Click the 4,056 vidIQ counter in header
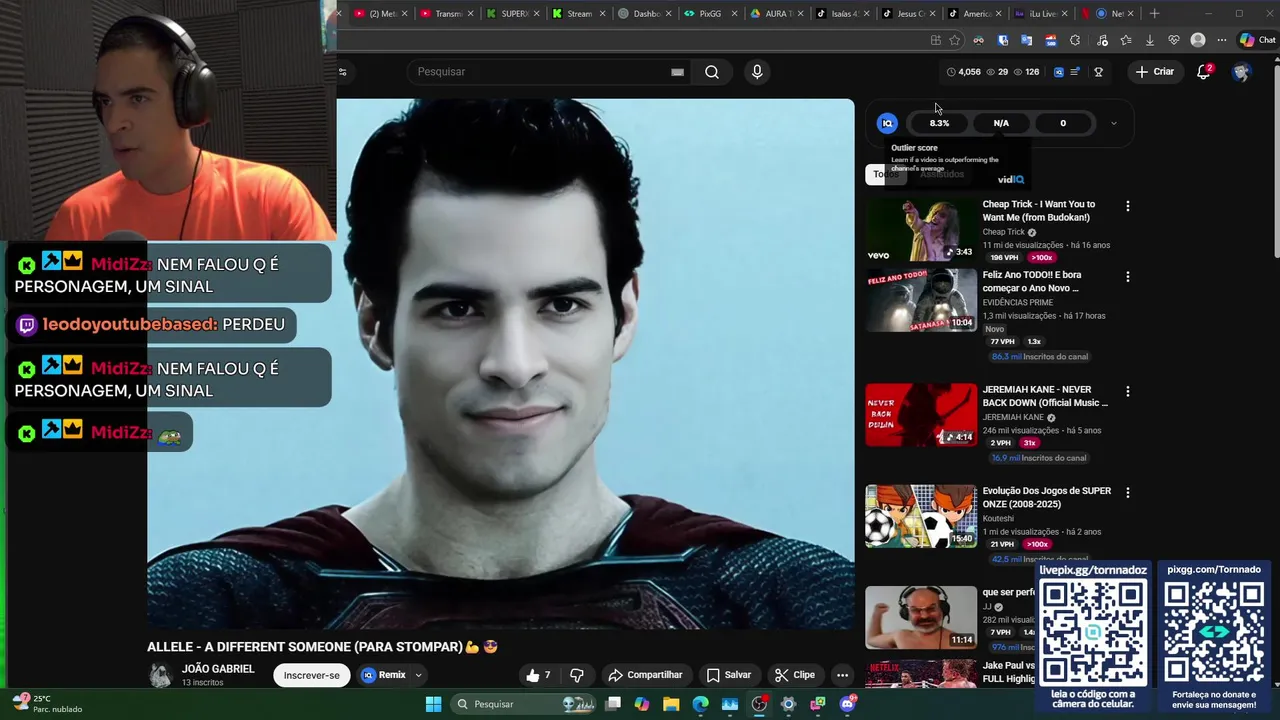This screenshot has width=1280, height=720. [x=964, y=72]
